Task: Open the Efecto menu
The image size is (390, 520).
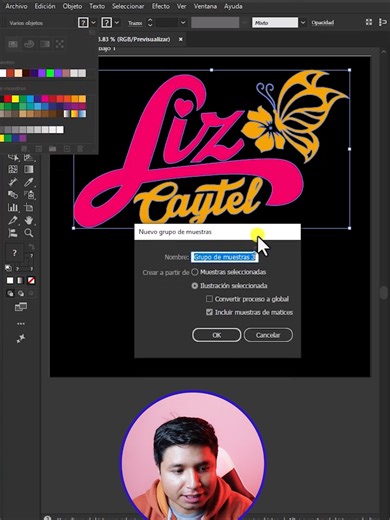Action: 161,6
